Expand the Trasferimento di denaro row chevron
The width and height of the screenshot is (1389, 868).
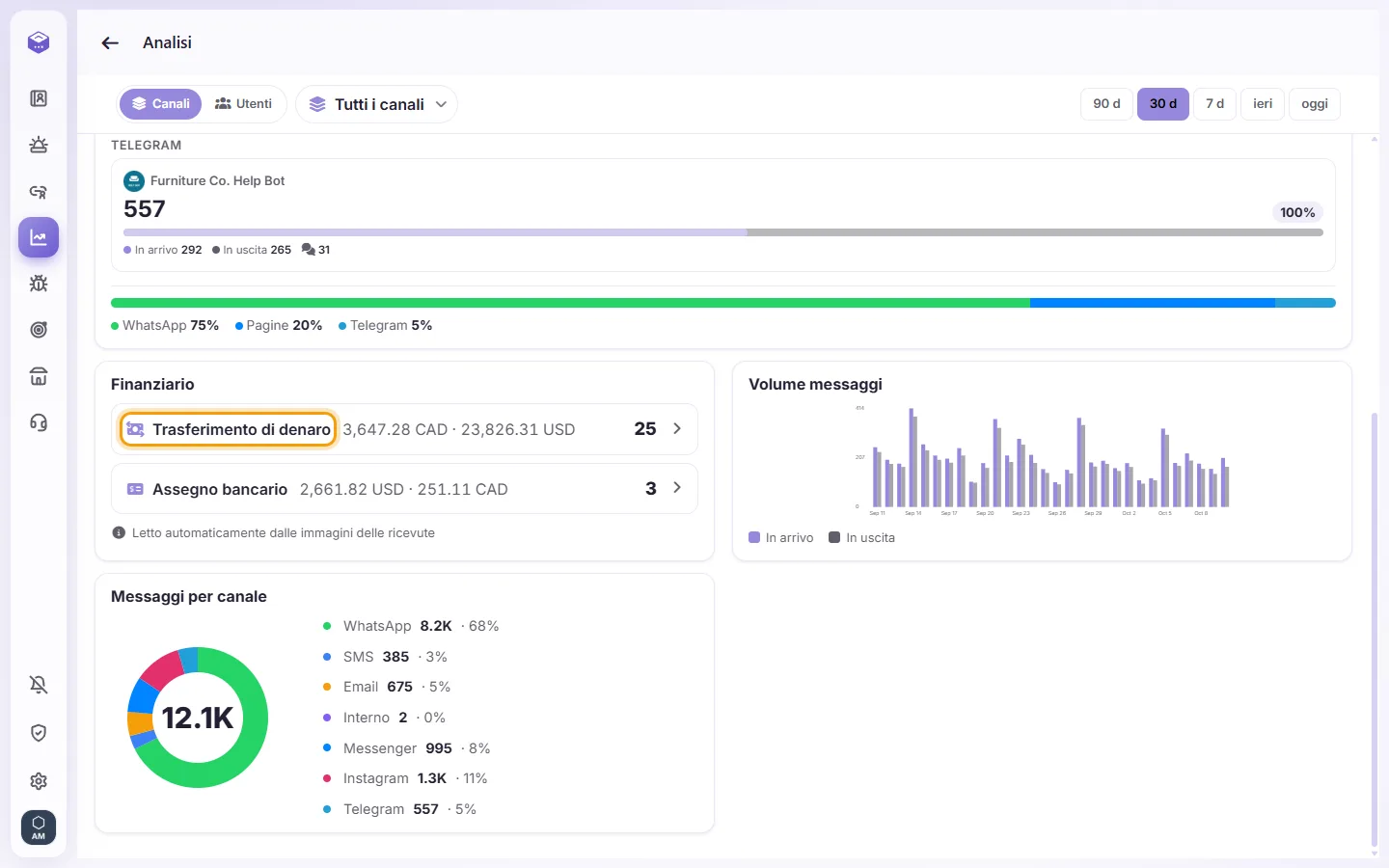coord(677,428)
